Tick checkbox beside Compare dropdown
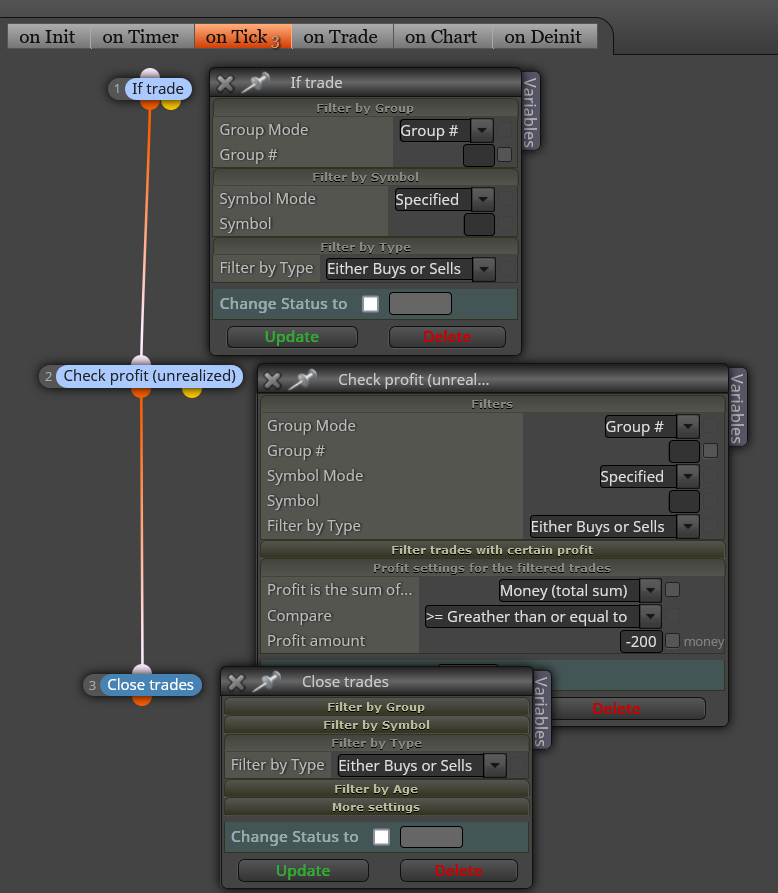 [x=673, y=615]
